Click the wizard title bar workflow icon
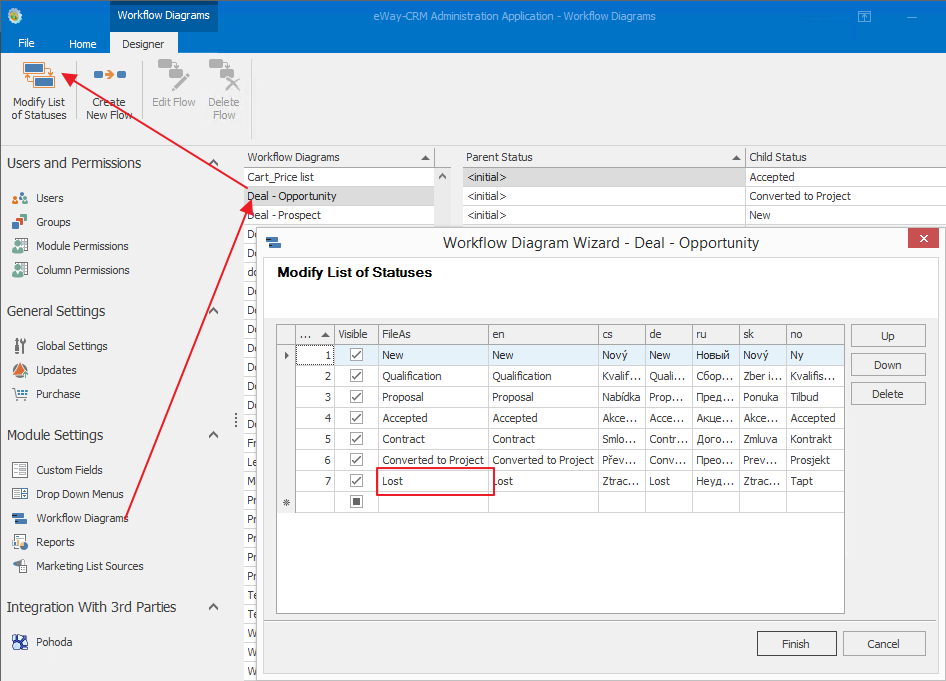This screenshot has height=681, width=946. tap(273, 242)
